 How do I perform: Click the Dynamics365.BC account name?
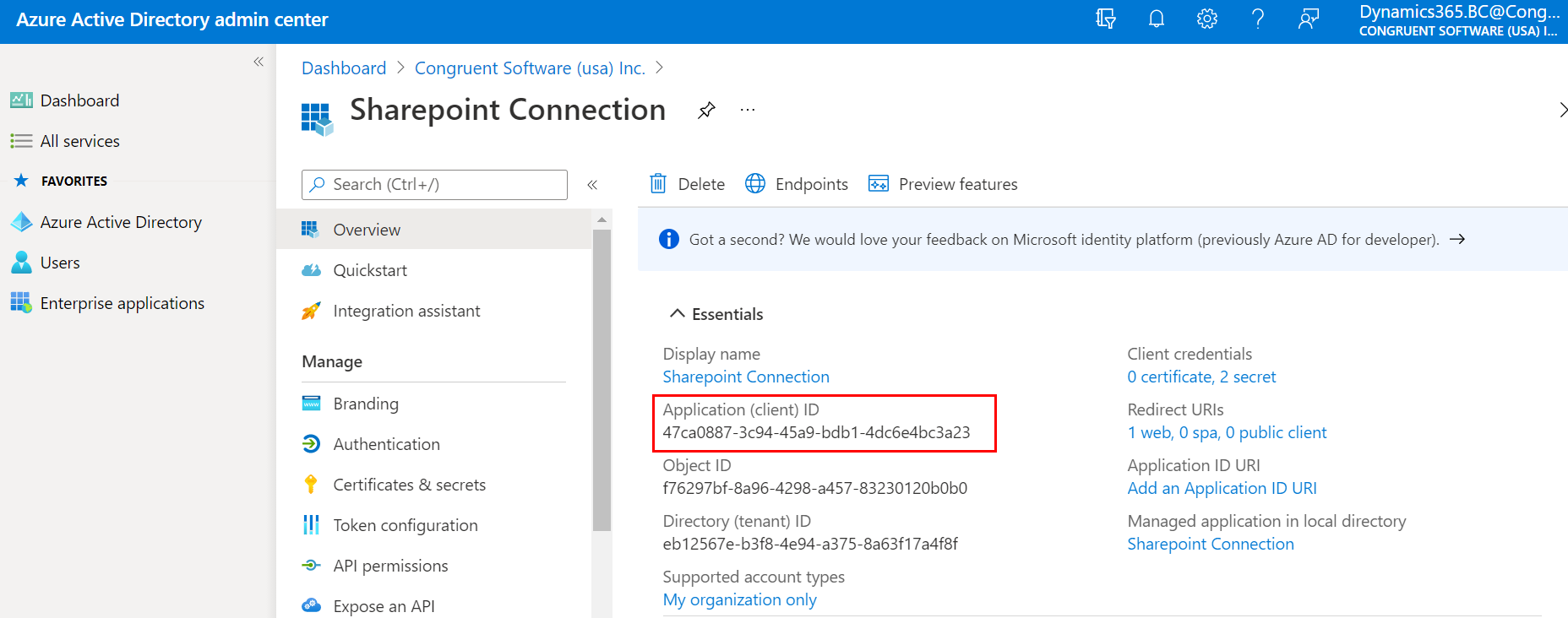coord(1459,12)
